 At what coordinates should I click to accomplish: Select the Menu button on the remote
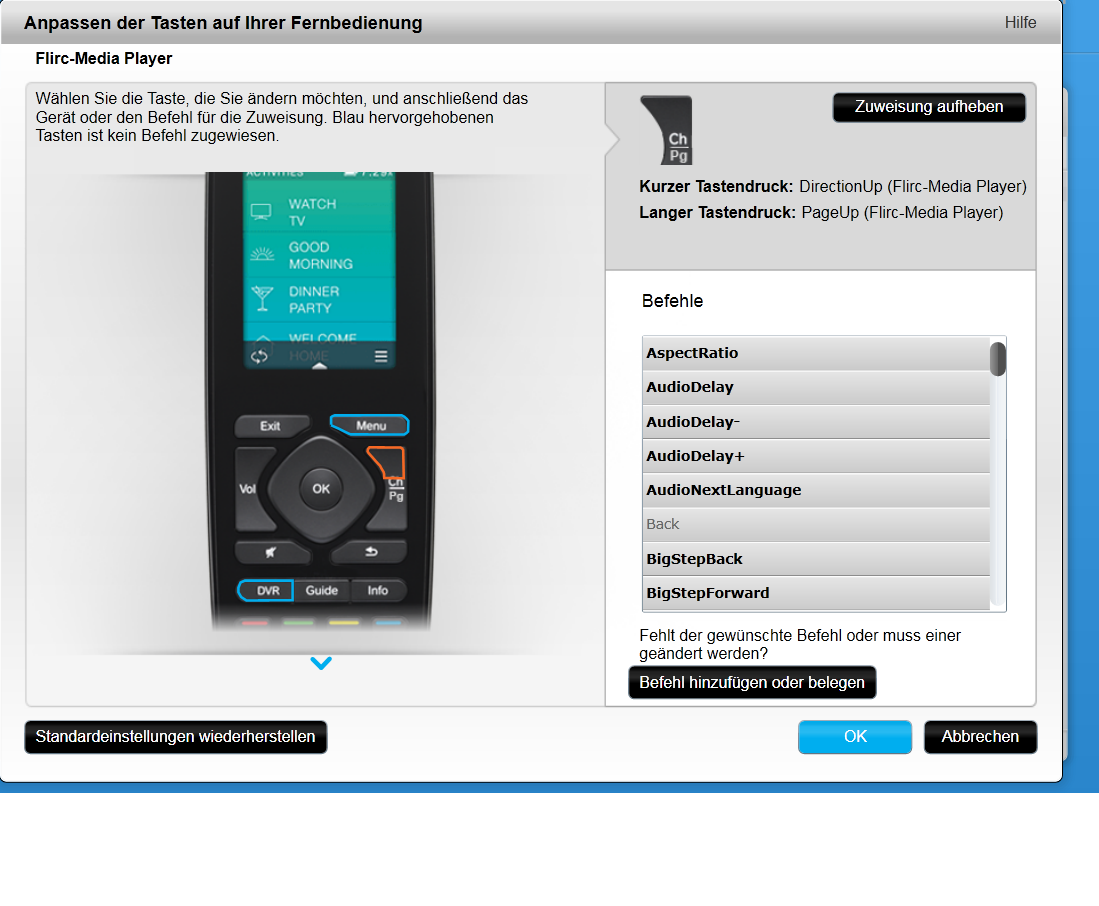pos(370,425)
